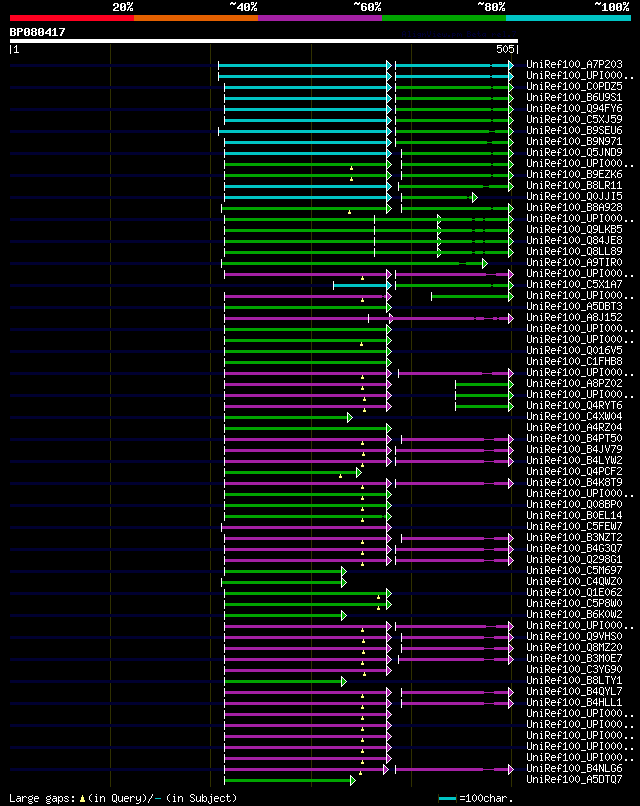Click the purple ~60% score legend bar
Image resolution: width=640 pixels, height=806 pixels.
(320, 18)
